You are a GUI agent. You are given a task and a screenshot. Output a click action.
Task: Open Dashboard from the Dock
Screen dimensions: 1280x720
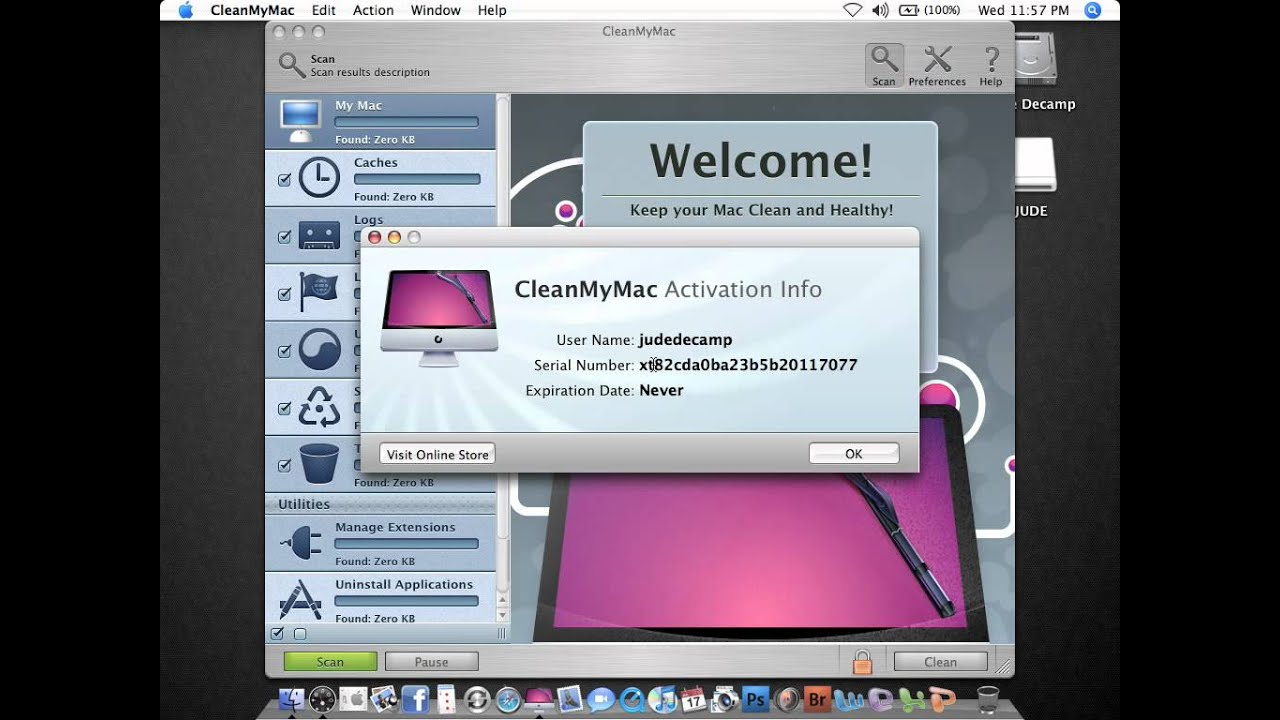(x=322, y=699)
